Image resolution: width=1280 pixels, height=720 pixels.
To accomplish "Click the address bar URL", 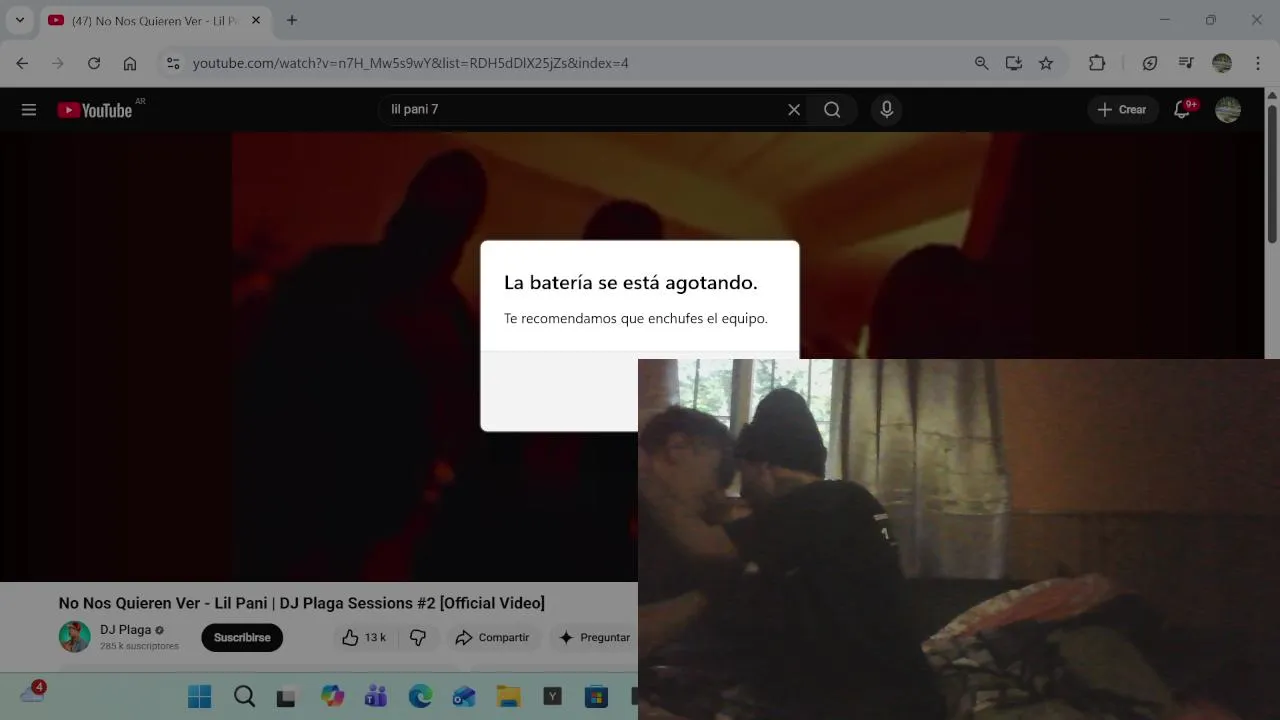I will pos(410,63).
